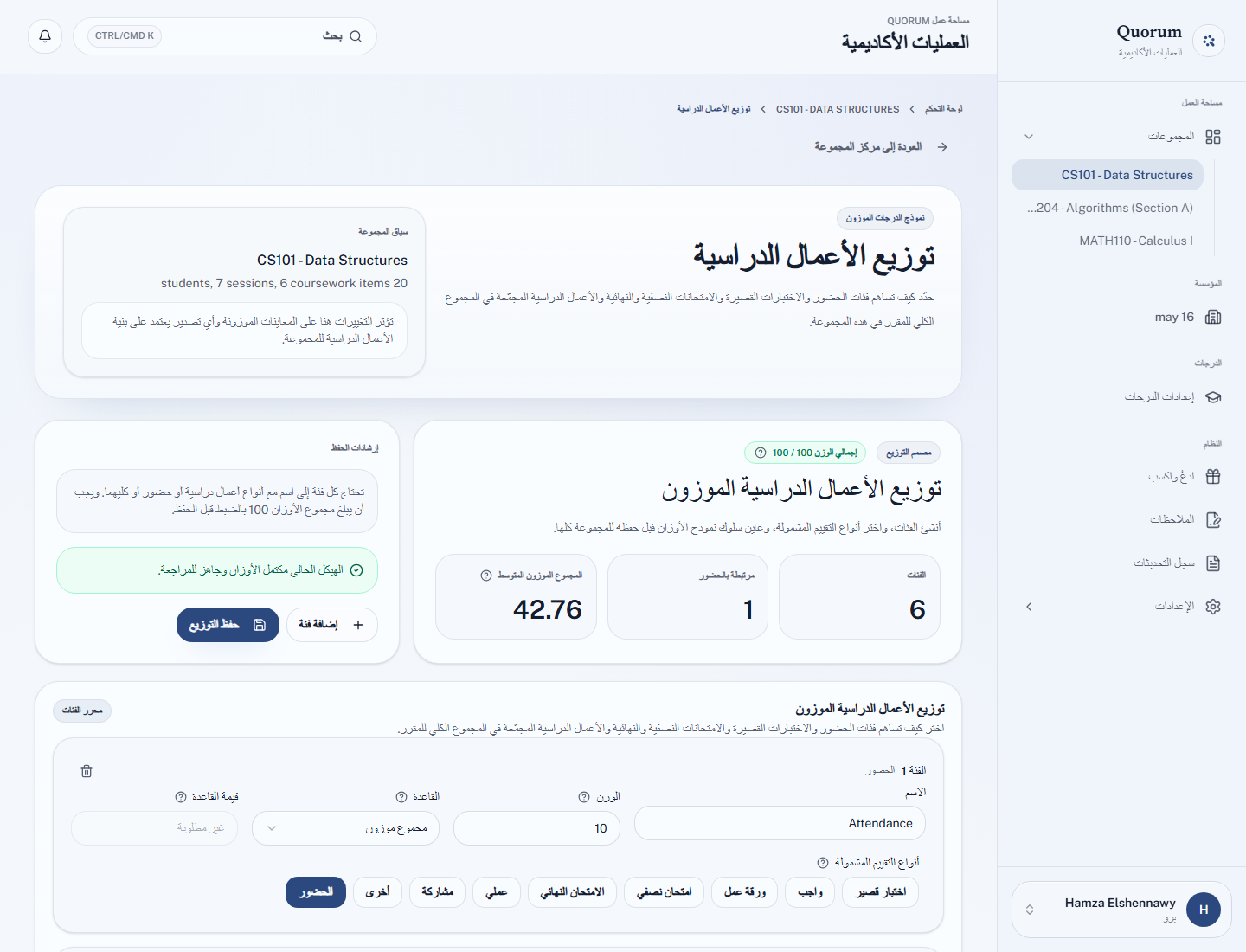The height and width of the screenshot is (952, 1246).
Task: Click the help icon next to القاعدة
Action: 401,797
